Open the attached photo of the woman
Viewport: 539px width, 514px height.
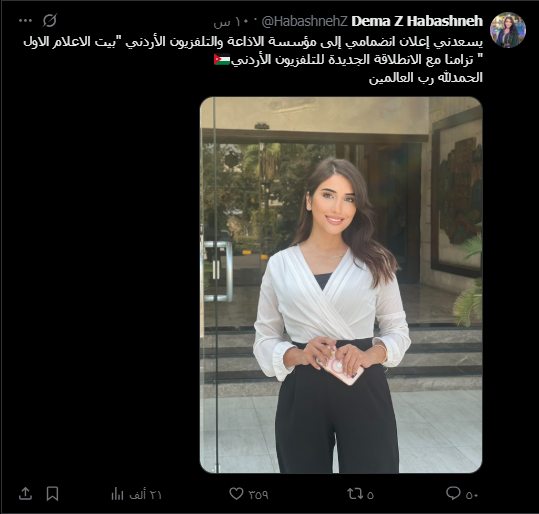(x=341, y=285)
